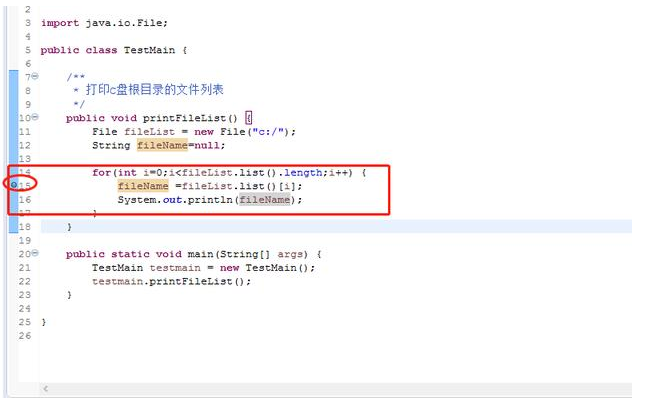Click the opening brace after printFileList()
This screenshot has height=401, width=649.
(x=248, y=118)
